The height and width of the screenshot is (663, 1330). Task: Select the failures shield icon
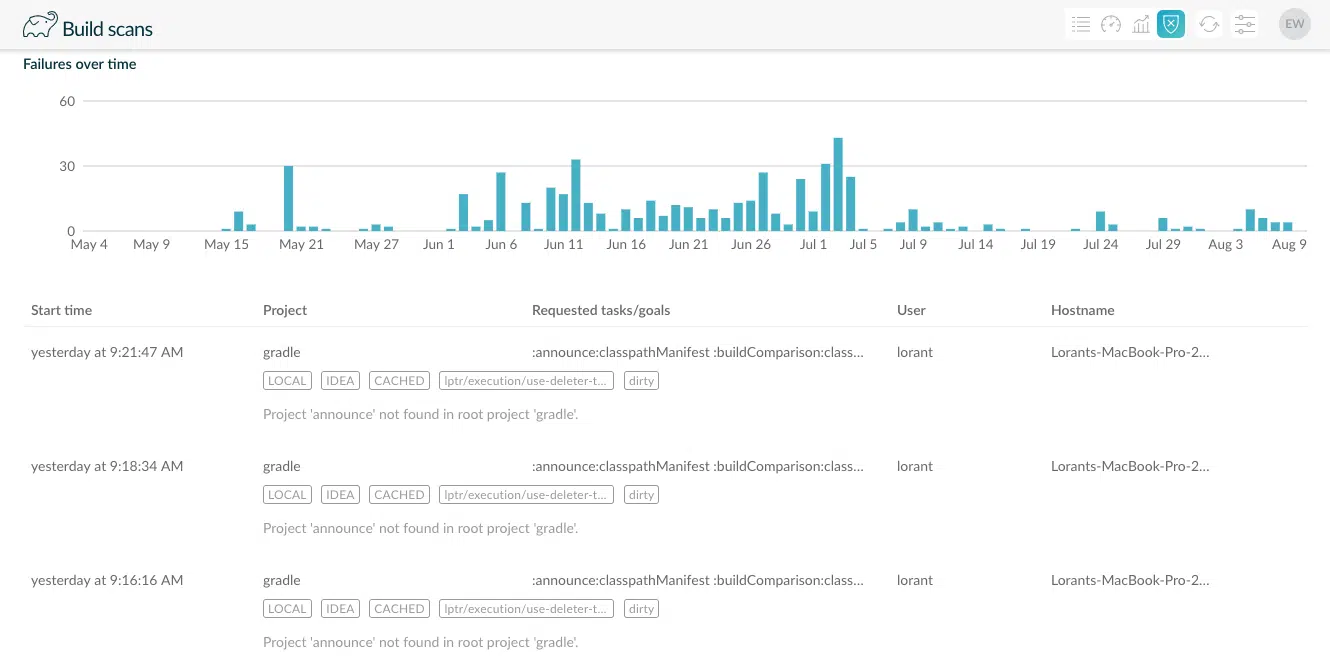pos(1171,25)
